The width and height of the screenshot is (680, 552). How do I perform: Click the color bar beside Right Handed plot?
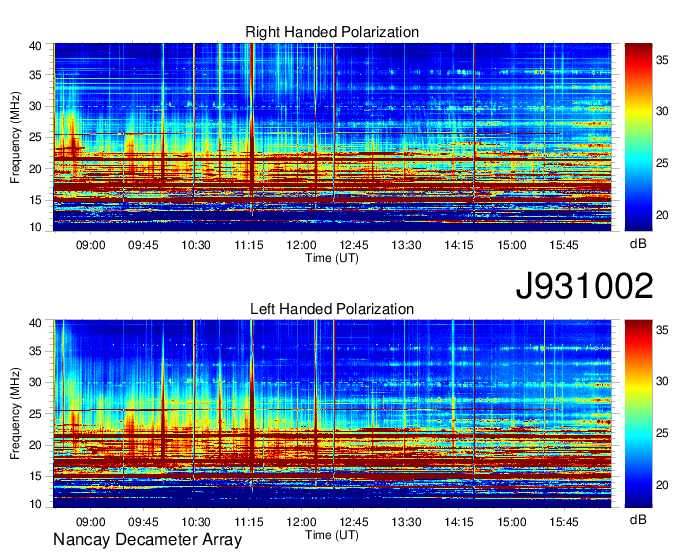(x=638, y=137)
